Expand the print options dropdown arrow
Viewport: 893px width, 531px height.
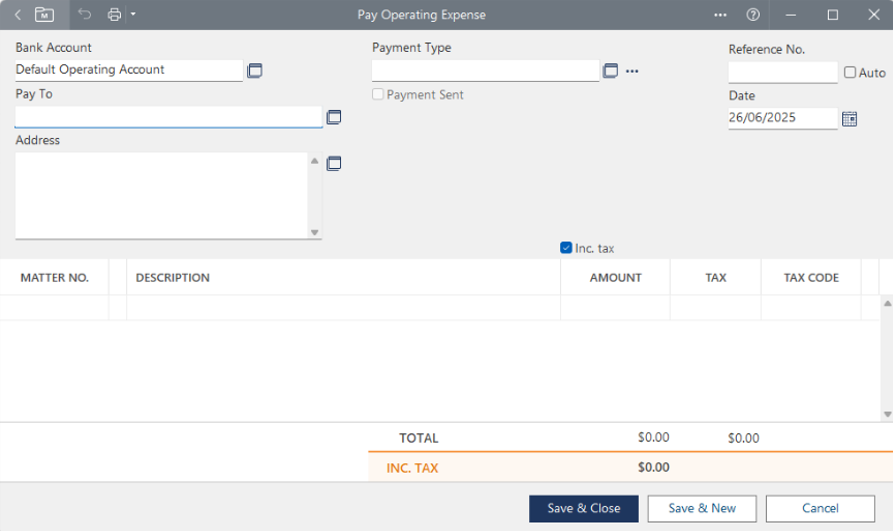tap(133, 15)
